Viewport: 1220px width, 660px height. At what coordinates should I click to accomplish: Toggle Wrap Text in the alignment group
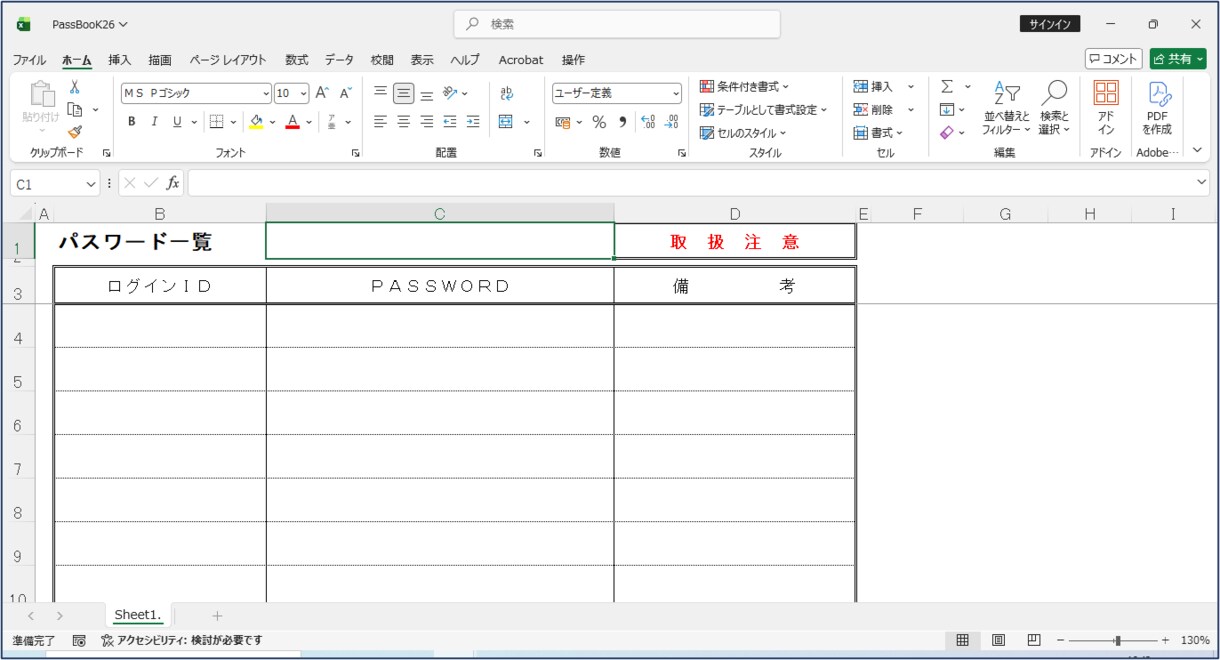(x=506, y=93)
